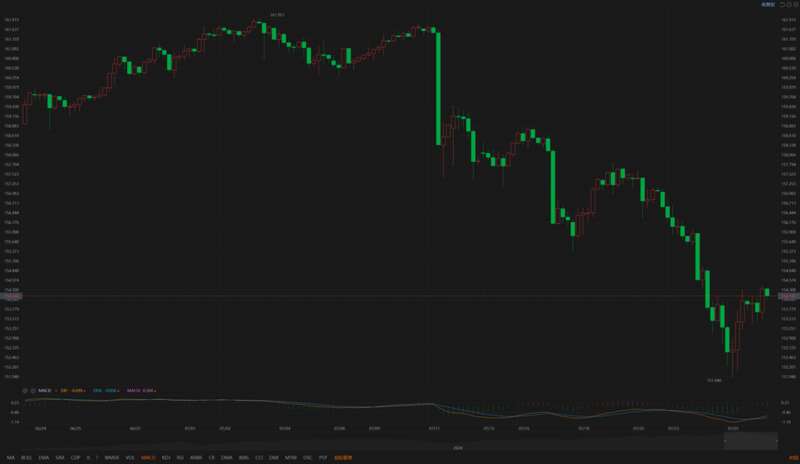Click the orange icon at bottom-right corner

pyautogui.click(x=793, y=457)
